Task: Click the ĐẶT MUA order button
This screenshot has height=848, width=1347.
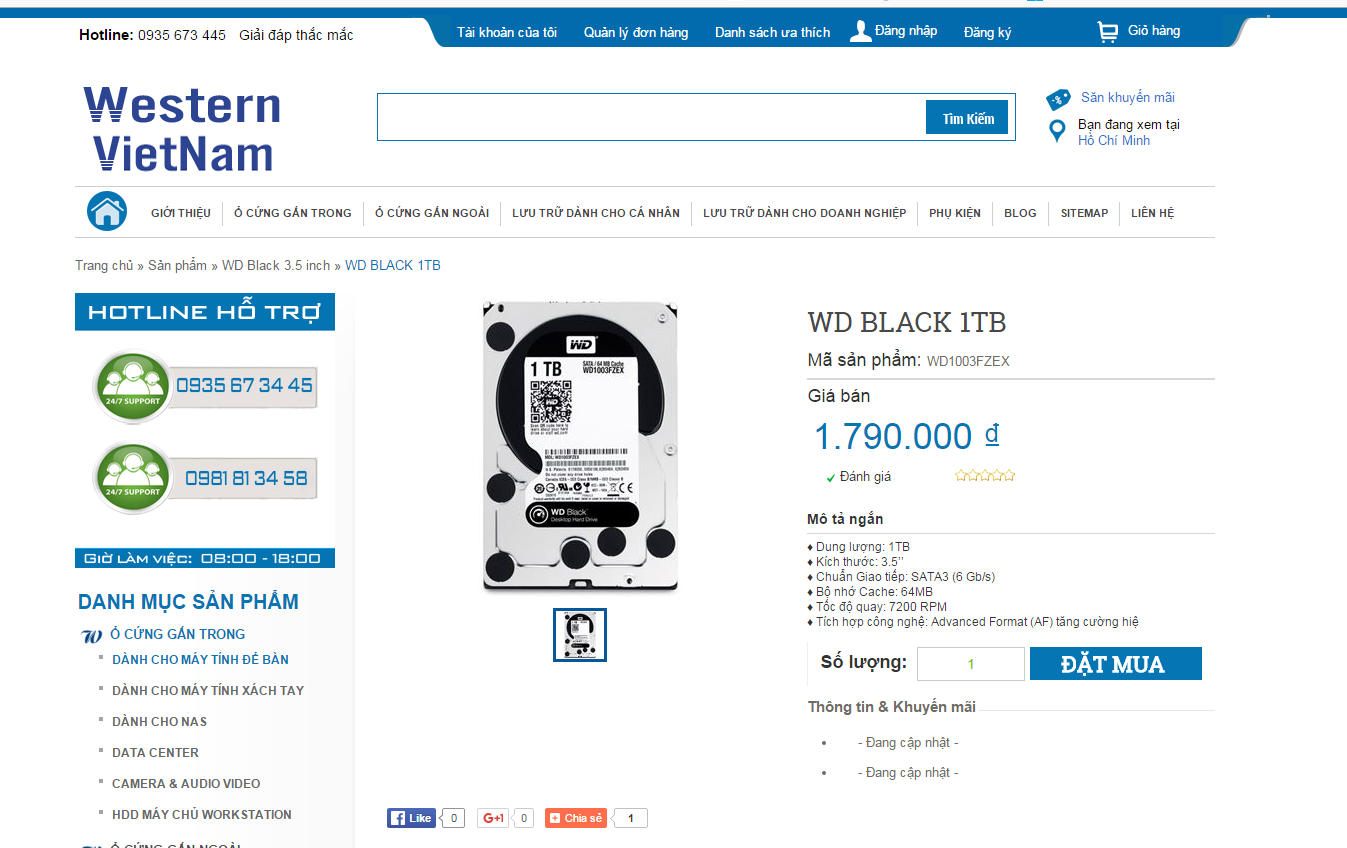Action: [x=1116, y=664]
